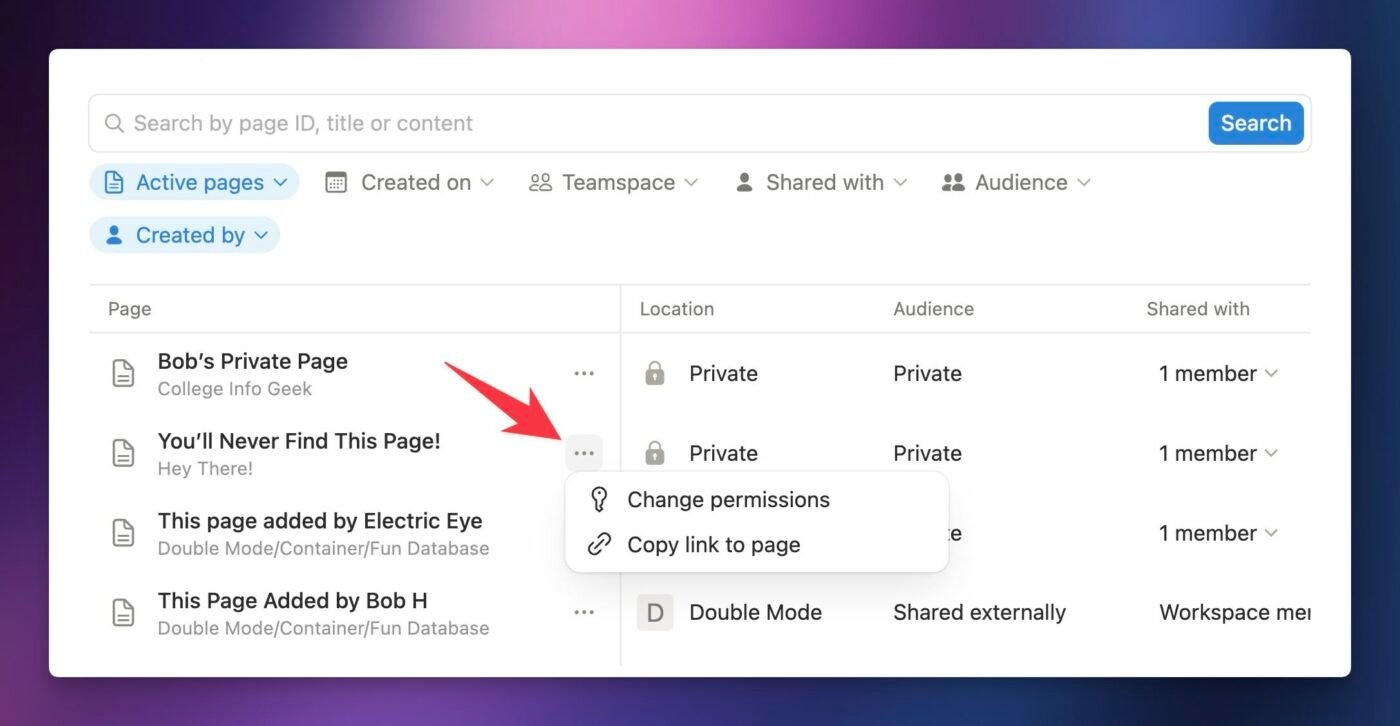Click the audience icon on the Audience filter

(950, 182)
